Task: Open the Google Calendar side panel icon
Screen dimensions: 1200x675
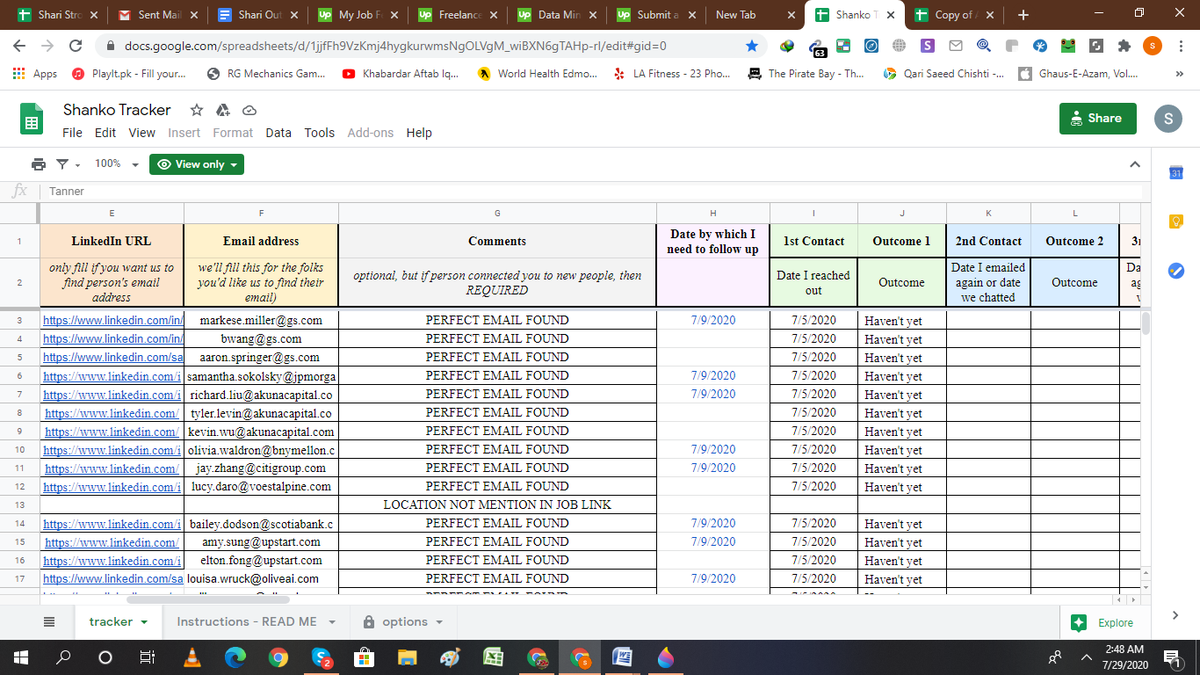Action: (x=1176, y=175)
